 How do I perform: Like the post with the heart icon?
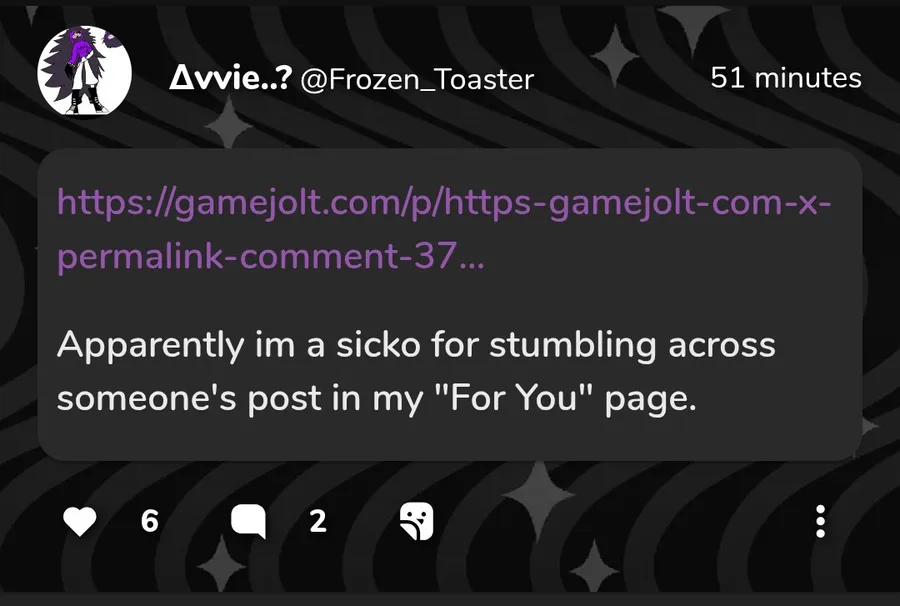click(80, 521)
